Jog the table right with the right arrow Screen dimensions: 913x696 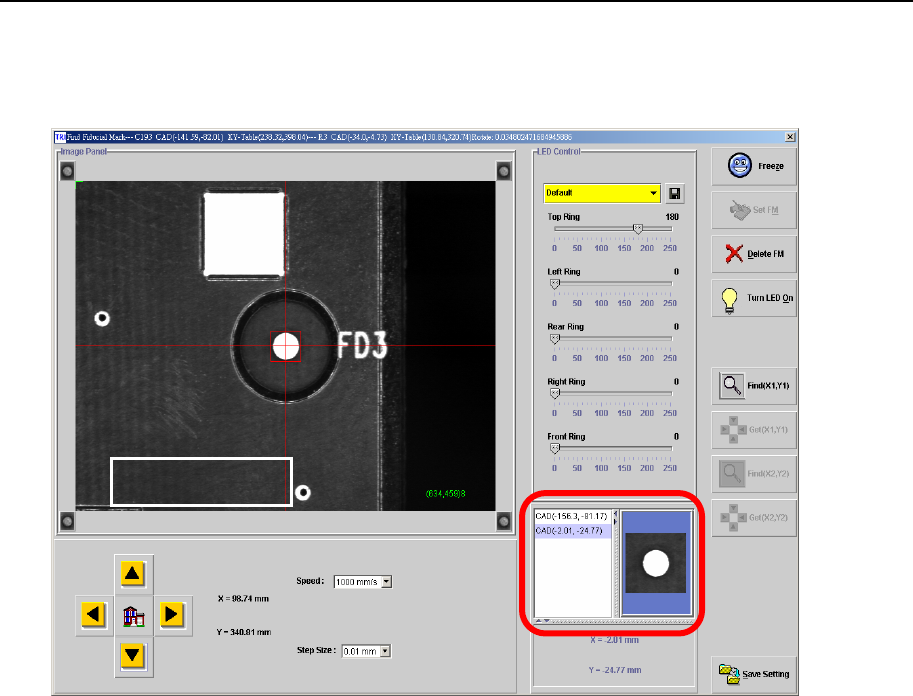[172, 614]
